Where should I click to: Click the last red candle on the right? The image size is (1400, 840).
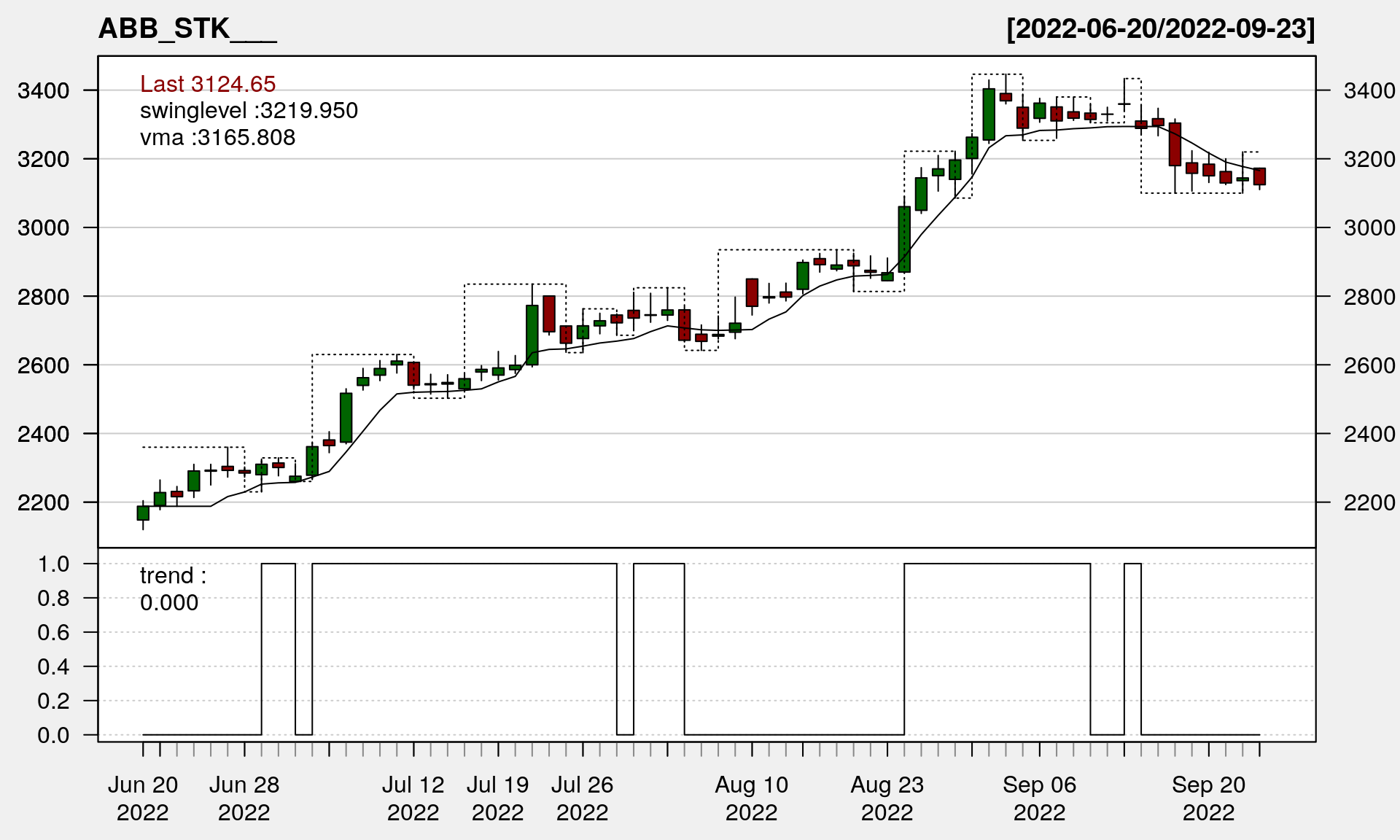click(x=1259, y=176)
